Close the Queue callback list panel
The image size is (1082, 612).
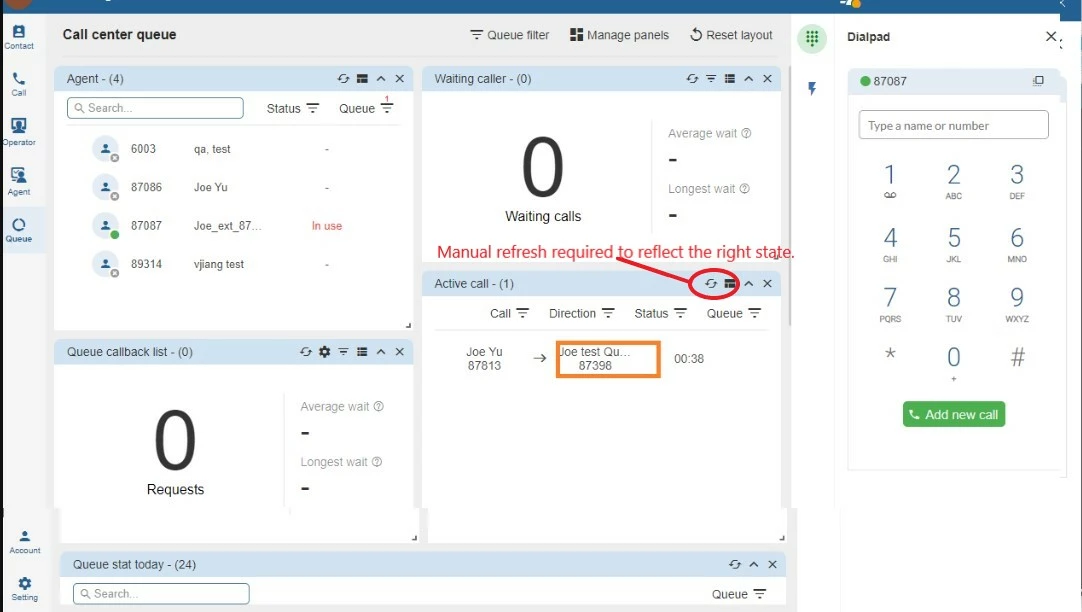click(x=400, y=352)
